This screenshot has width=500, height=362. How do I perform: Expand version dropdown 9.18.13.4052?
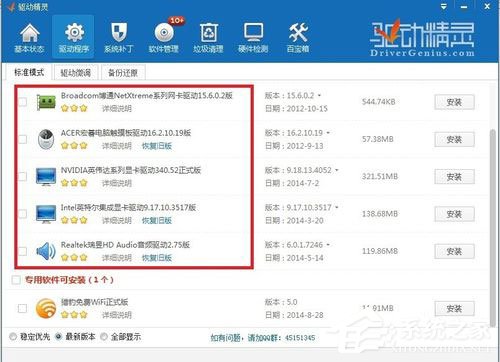coord(337,170)
